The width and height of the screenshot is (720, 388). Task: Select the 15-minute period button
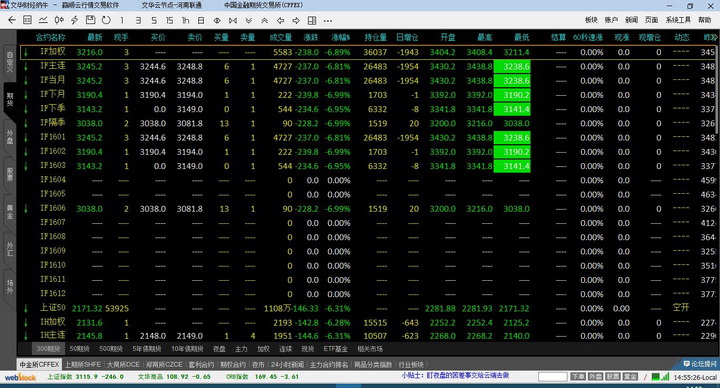(169, 20)
